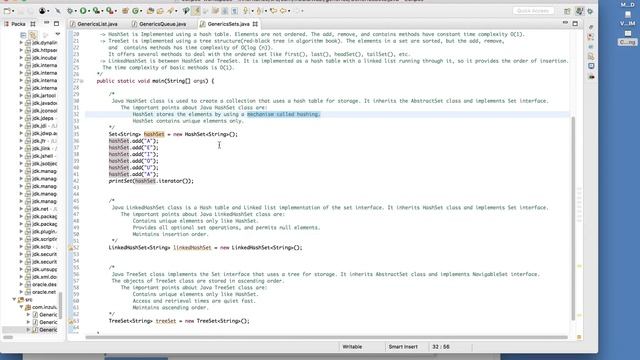
Task: Click Collapse All in Package Explorer
Action: pos(23,35)
